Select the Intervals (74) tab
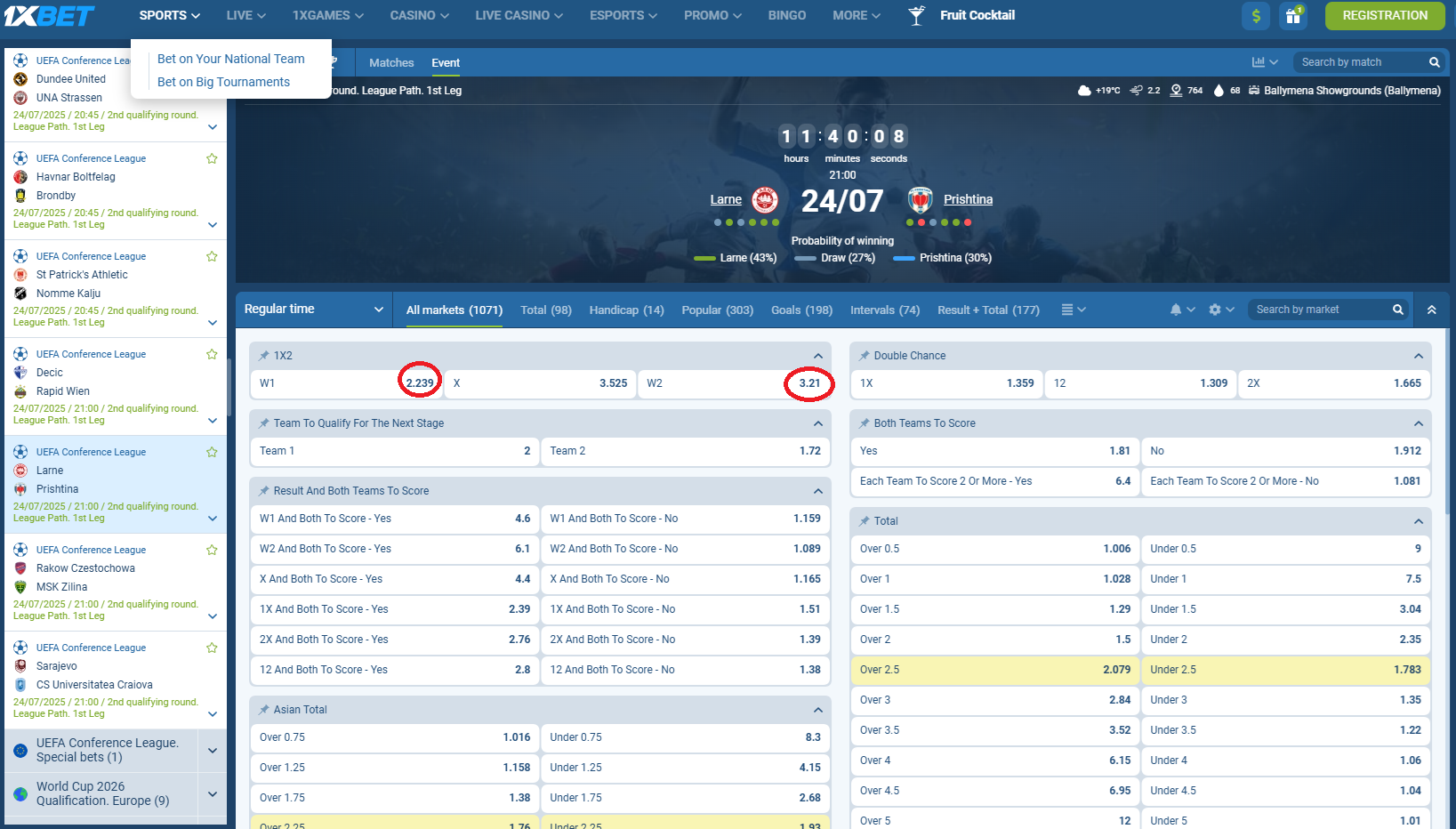 pyautogui.click(x=885, y=310)
